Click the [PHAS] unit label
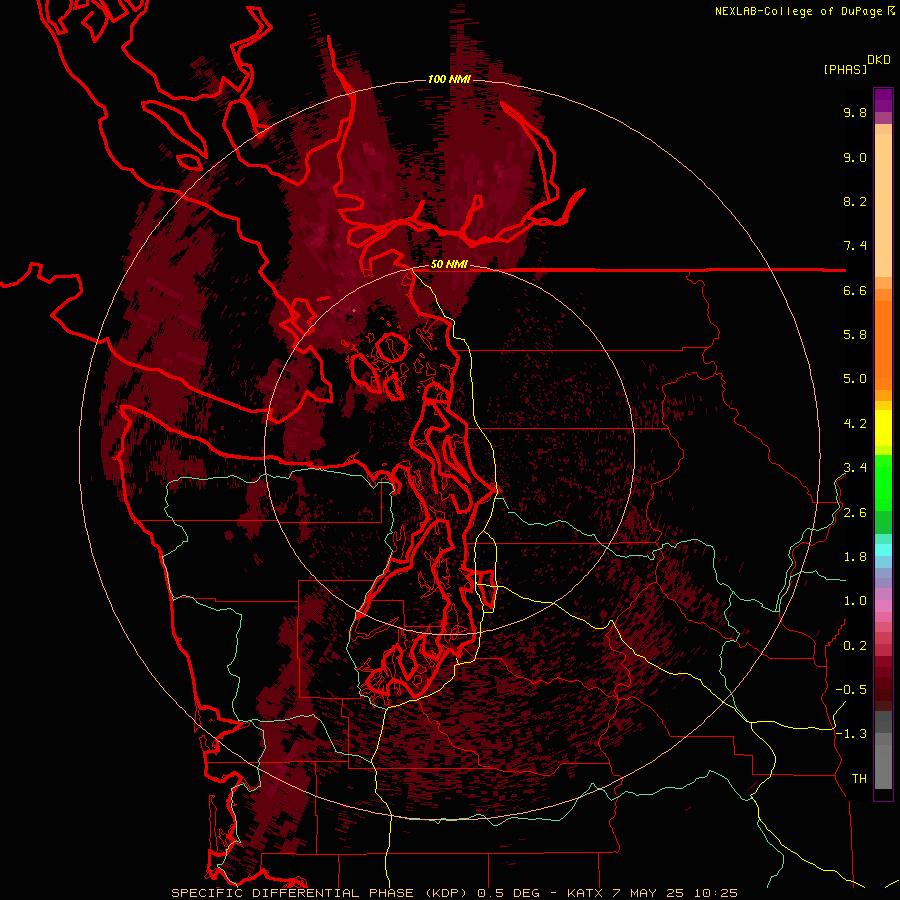The width and height of the screenshot is (900, 900). (845, 69)
